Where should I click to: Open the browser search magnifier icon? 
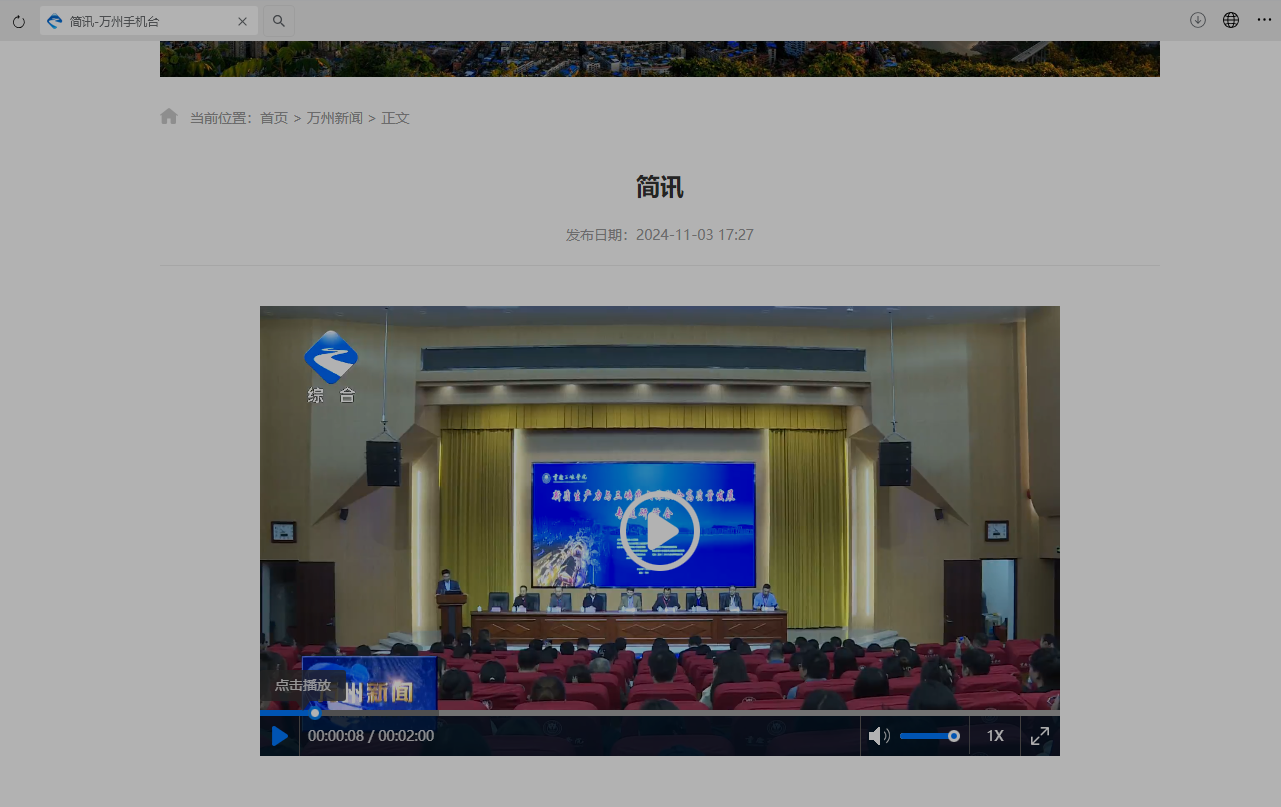coord(279,21)
